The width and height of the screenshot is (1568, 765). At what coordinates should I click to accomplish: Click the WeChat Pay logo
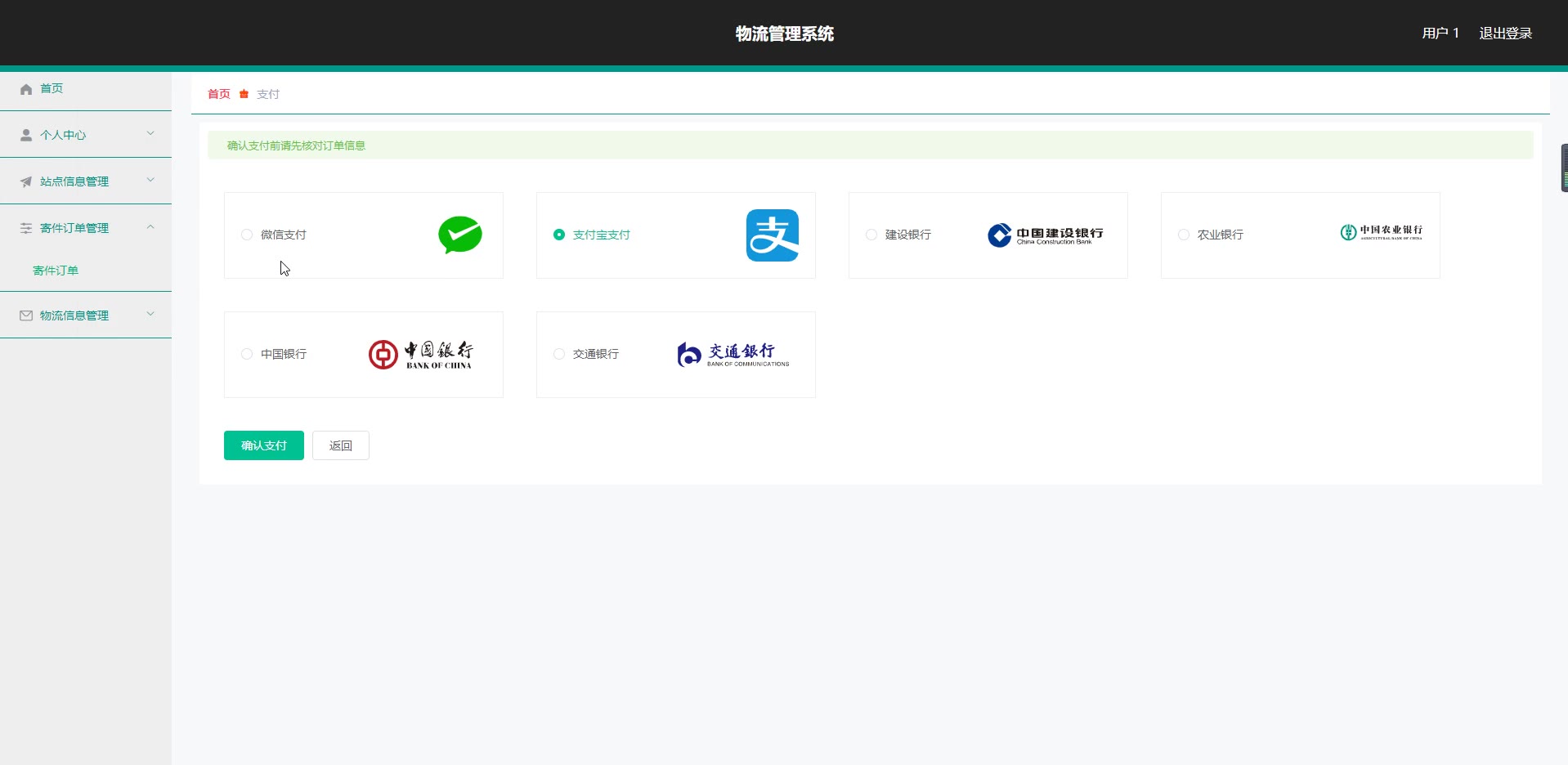(x=460, y=235)
